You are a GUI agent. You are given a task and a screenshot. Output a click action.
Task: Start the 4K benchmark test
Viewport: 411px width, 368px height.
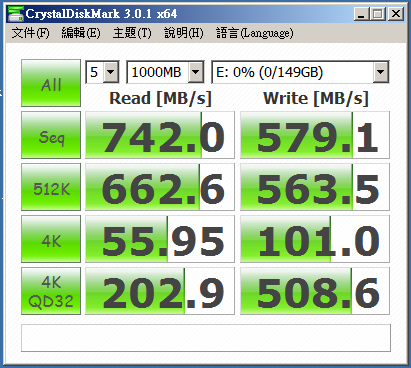pyautogui.click(x=51, y=239)
